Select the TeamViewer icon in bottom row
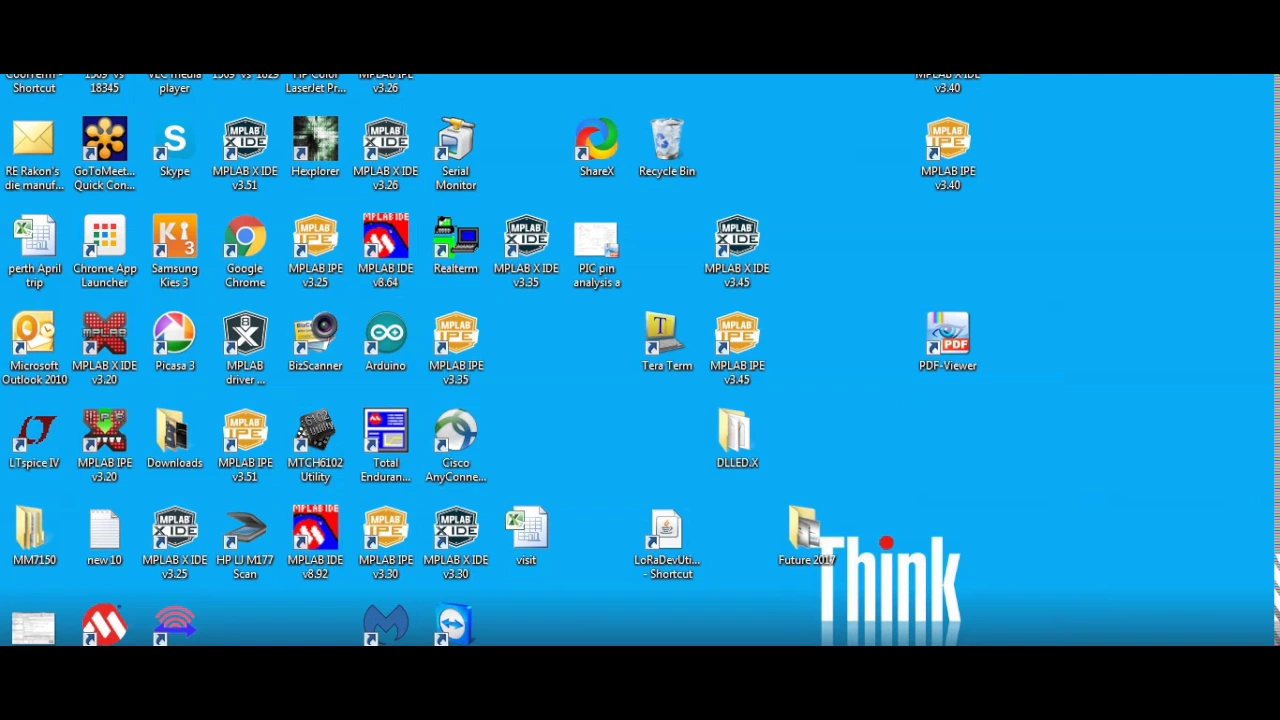 pos(456,624)
